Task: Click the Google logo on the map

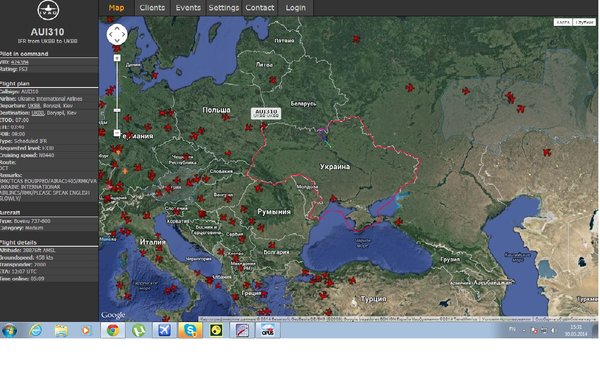Action: pos(113,315)
